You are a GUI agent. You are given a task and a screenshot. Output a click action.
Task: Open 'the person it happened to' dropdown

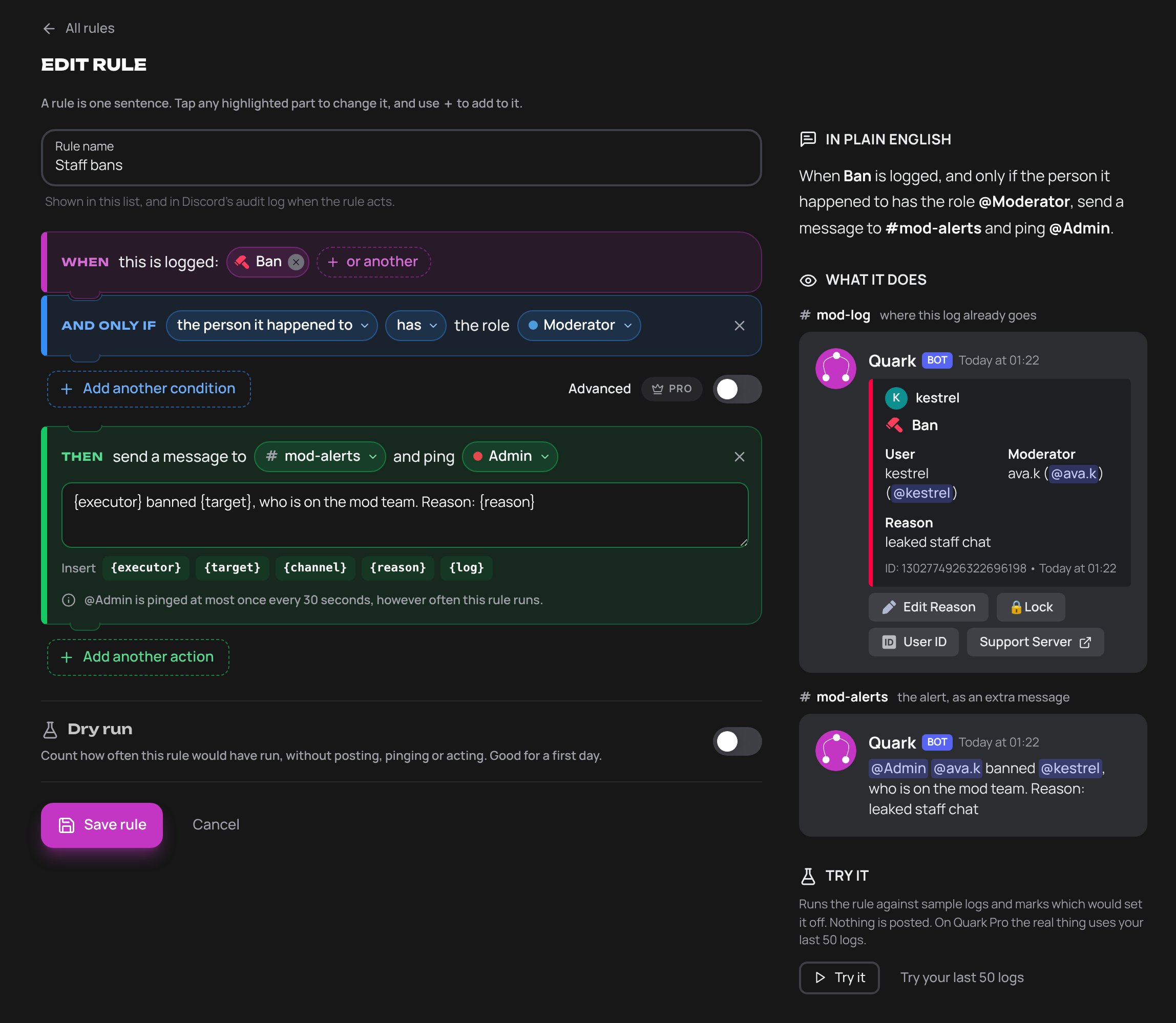point(272,326)
